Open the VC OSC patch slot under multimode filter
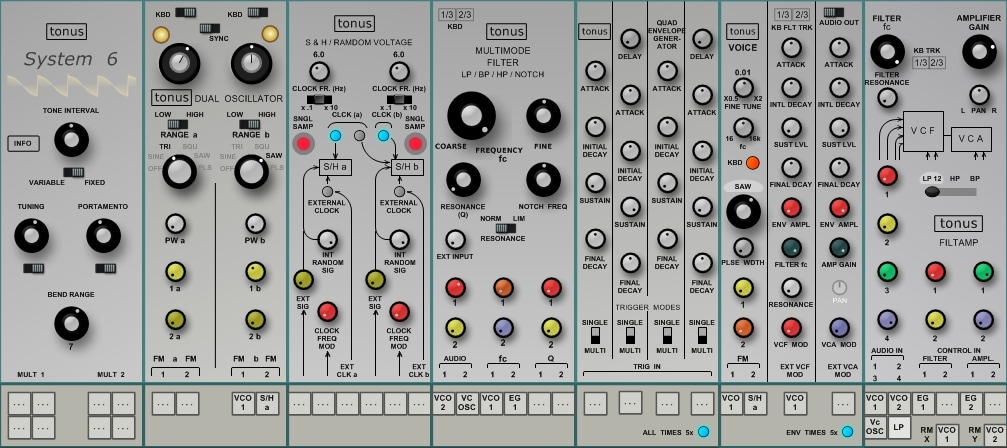1007x448 pixels. point(467,402)
